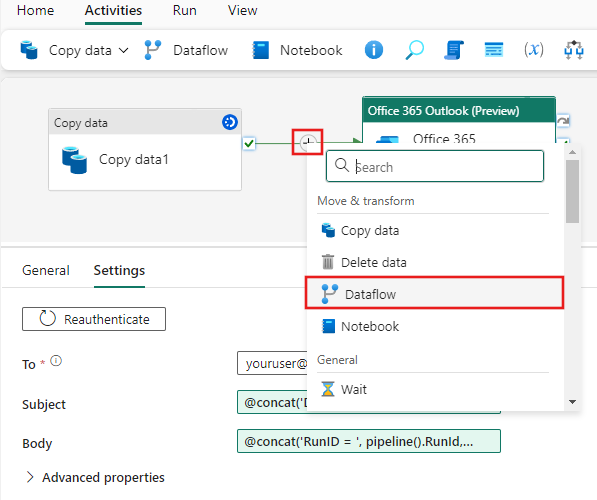Viewport: 597px width, 500px height.
Task: Click the magnifier Lookup activity icon
Action: [414, 50]
